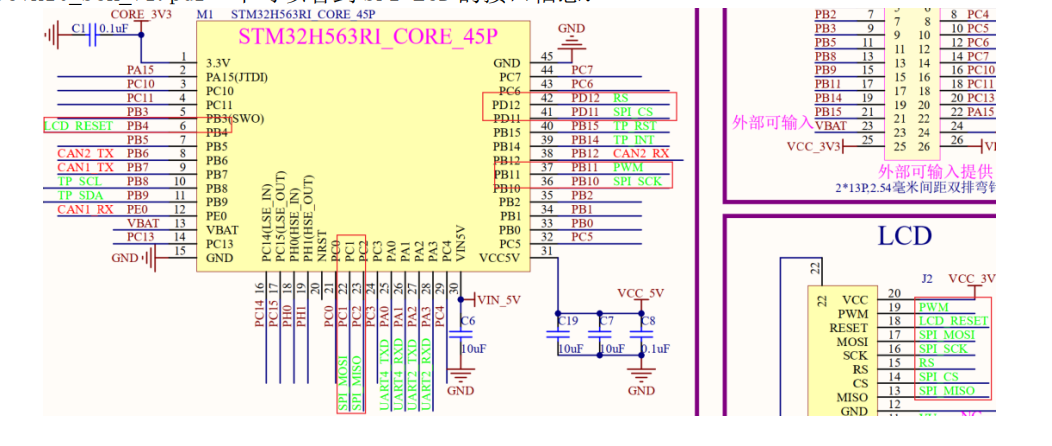Click the LCD section heading
The width and height of the screenshot is (1052, 446).
(x=904, y=236)
